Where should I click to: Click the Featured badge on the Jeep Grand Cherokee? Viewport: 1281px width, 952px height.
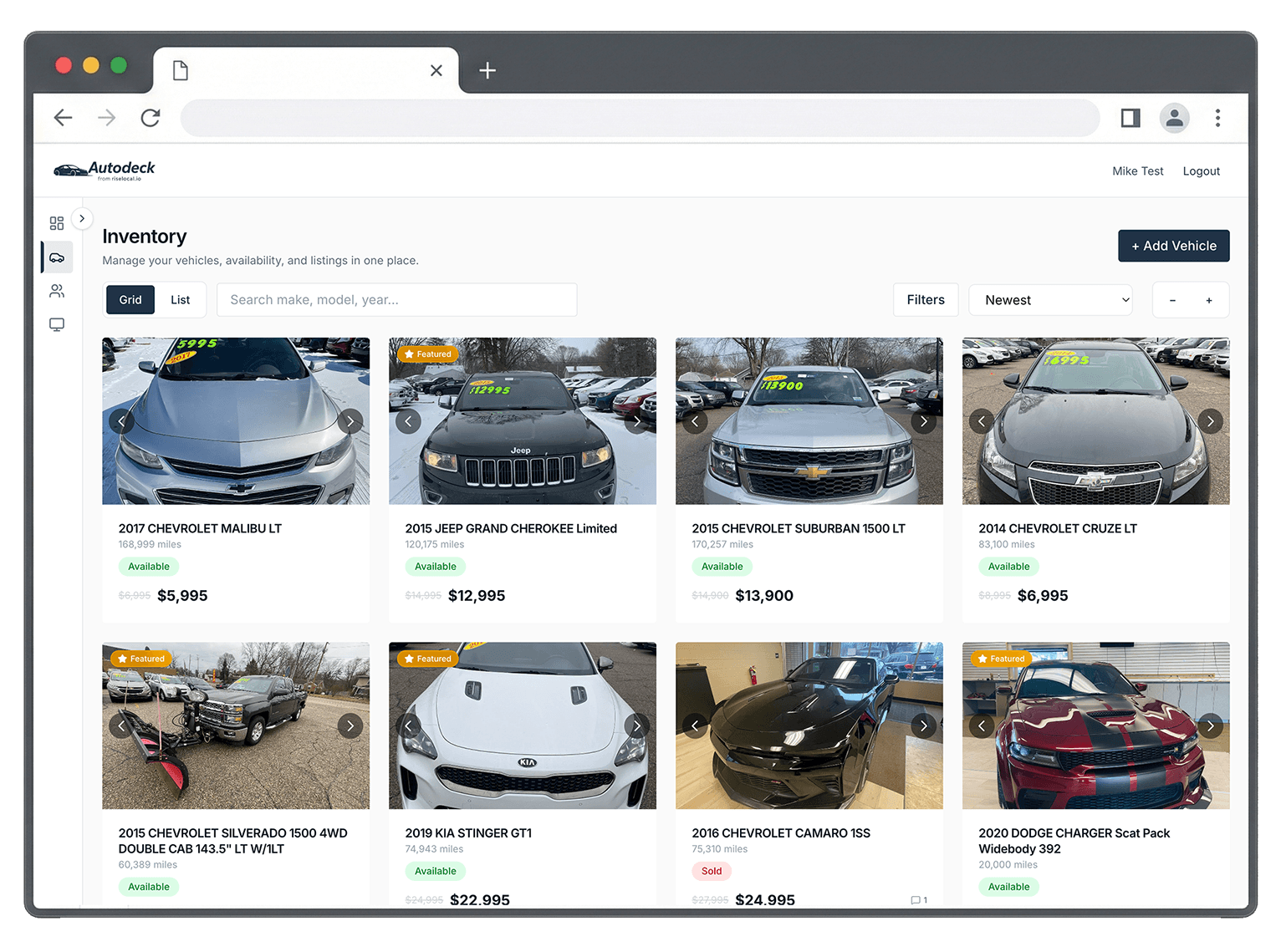pos(427,354)
